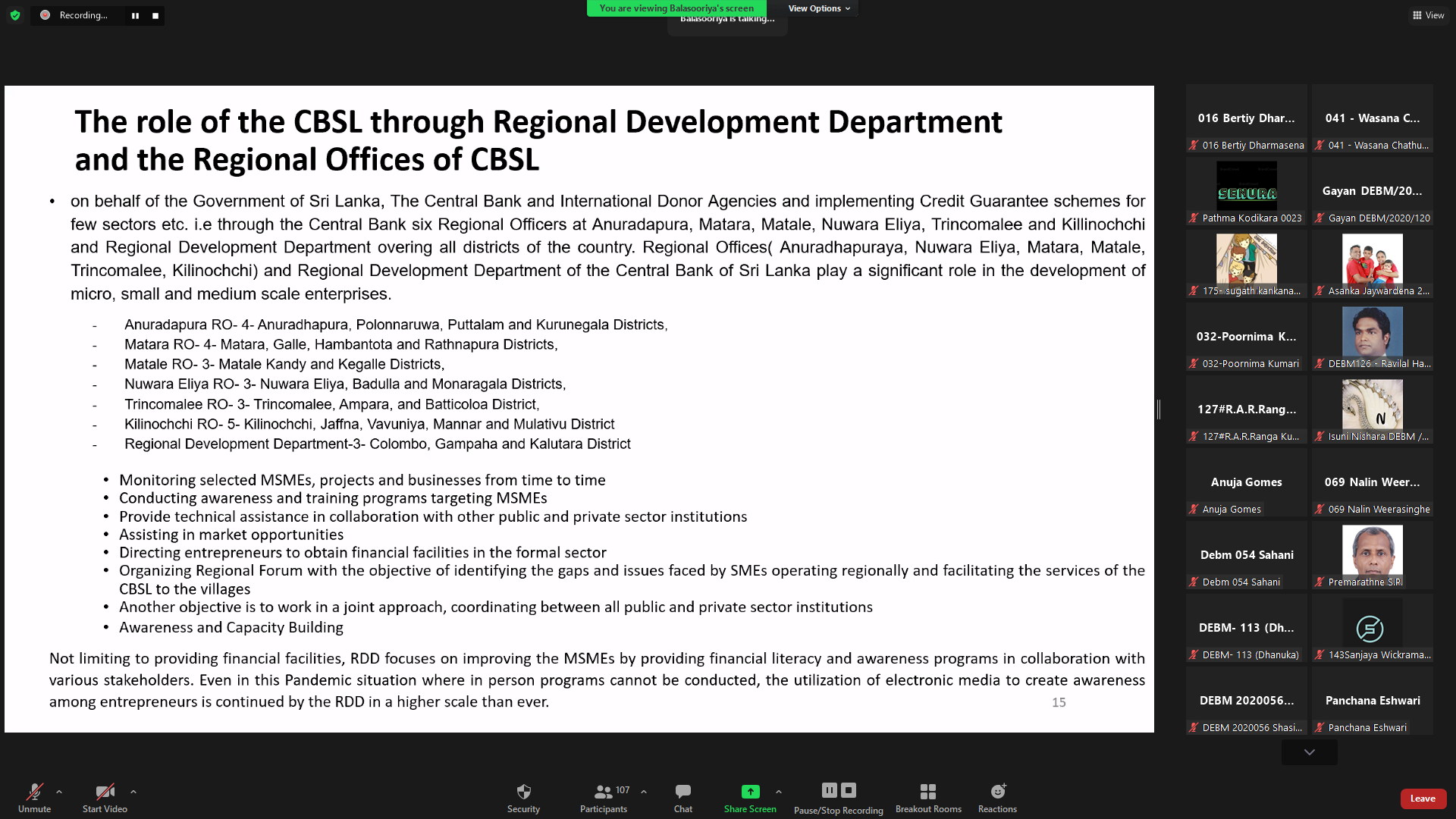Select the Isuni Nishara DEBM tile
This screenshot has height=819, width=1456.
tap(1373, 409)
